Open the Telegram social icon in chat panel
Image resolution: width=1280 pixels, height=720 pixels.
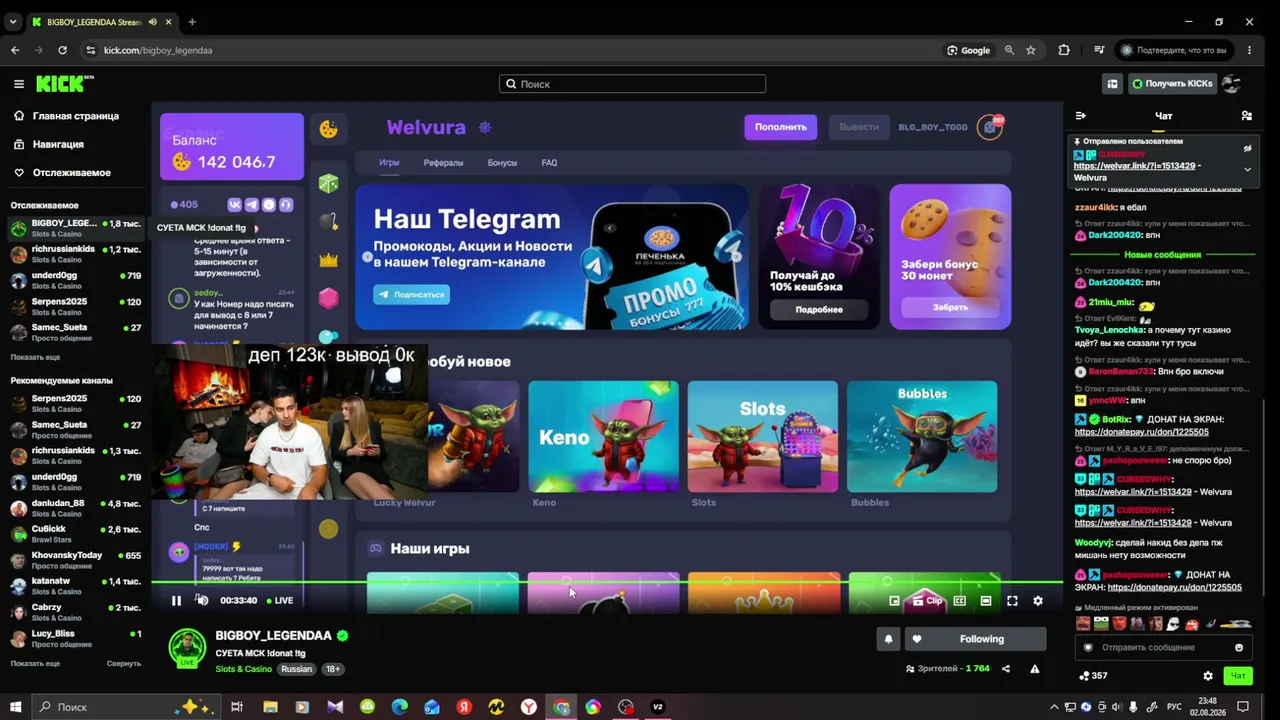tap(252, 205)
